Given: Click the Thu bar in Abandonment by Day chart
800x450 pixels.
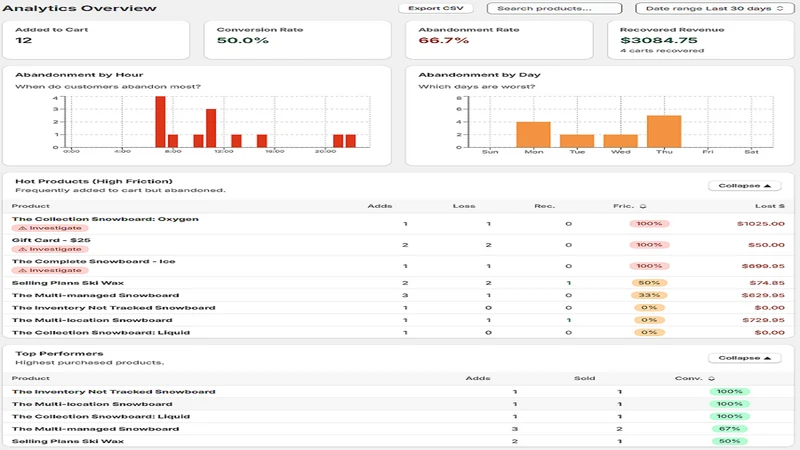Looking at the screenshot, I should coord(664,132).
